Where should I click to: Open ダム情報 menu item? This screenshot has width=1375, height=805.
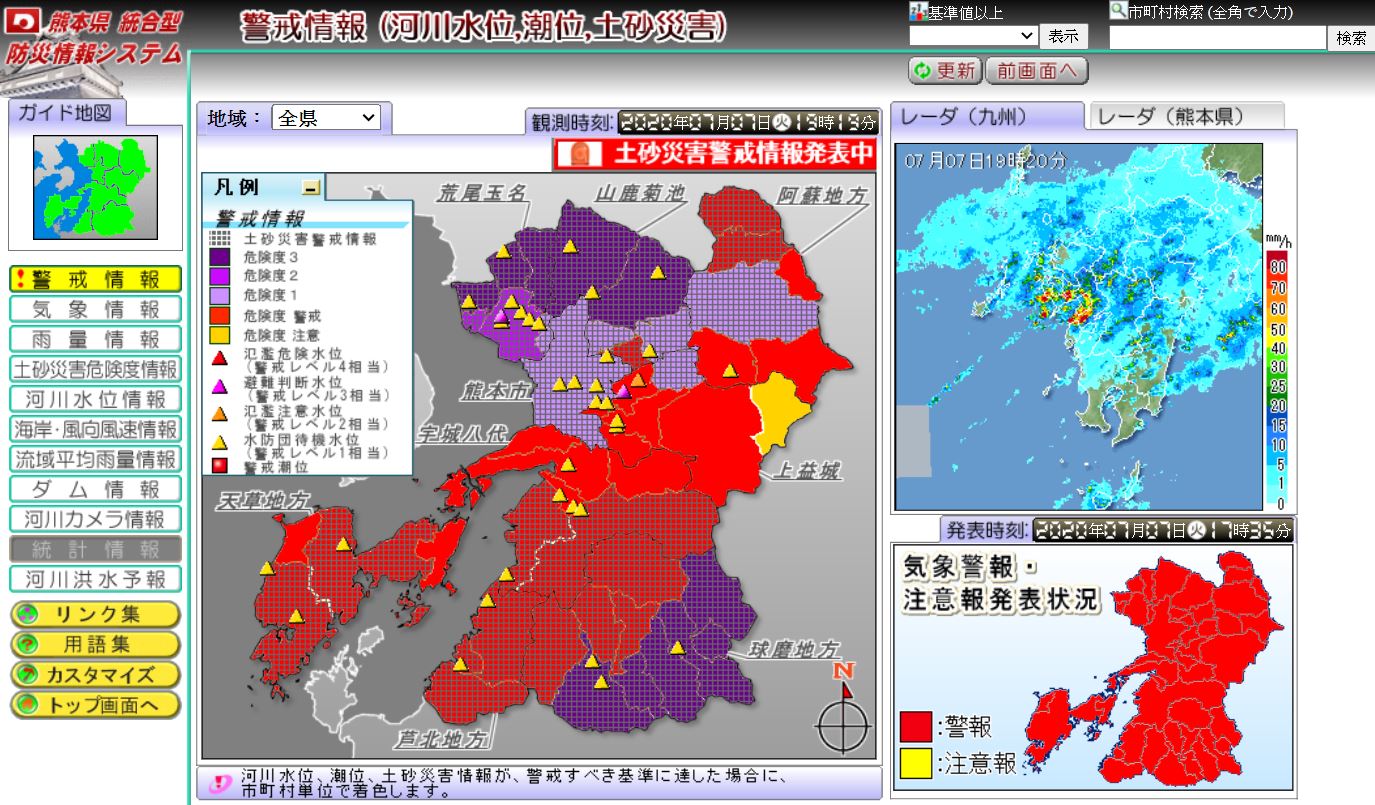95,489
